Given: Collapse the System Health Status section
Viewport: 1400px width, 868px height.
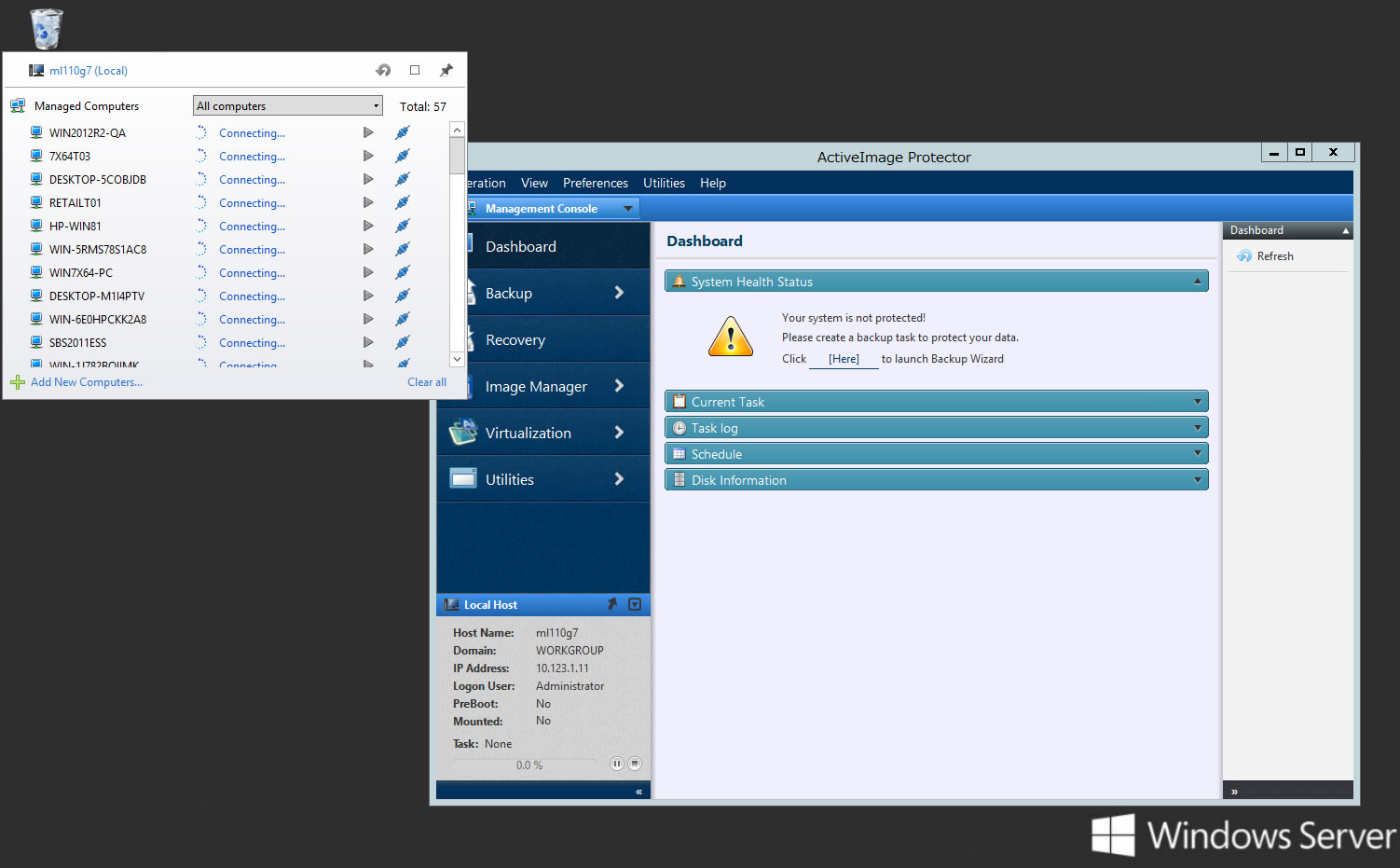Looking at the screenshot, I should pos(1198,281).
